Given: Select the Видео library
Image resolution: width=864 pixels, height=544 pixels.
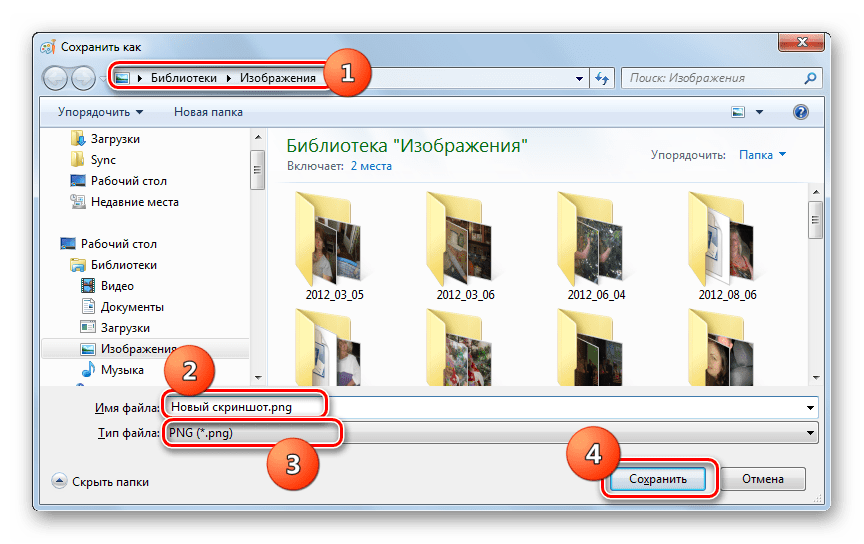Looking at the screenshot, I should pyautogui.click(x=117, y=286).
